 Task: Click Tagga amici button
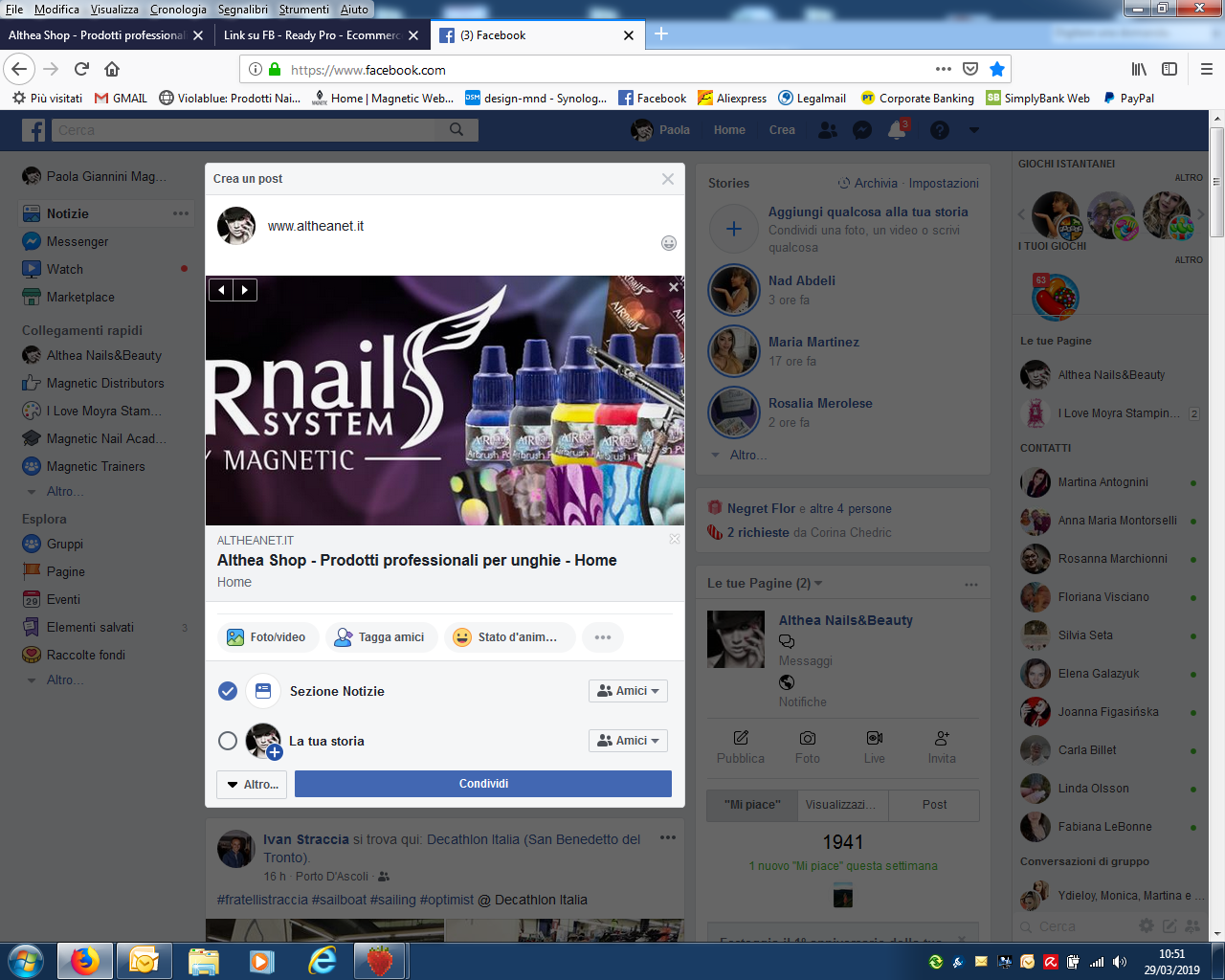381,637
